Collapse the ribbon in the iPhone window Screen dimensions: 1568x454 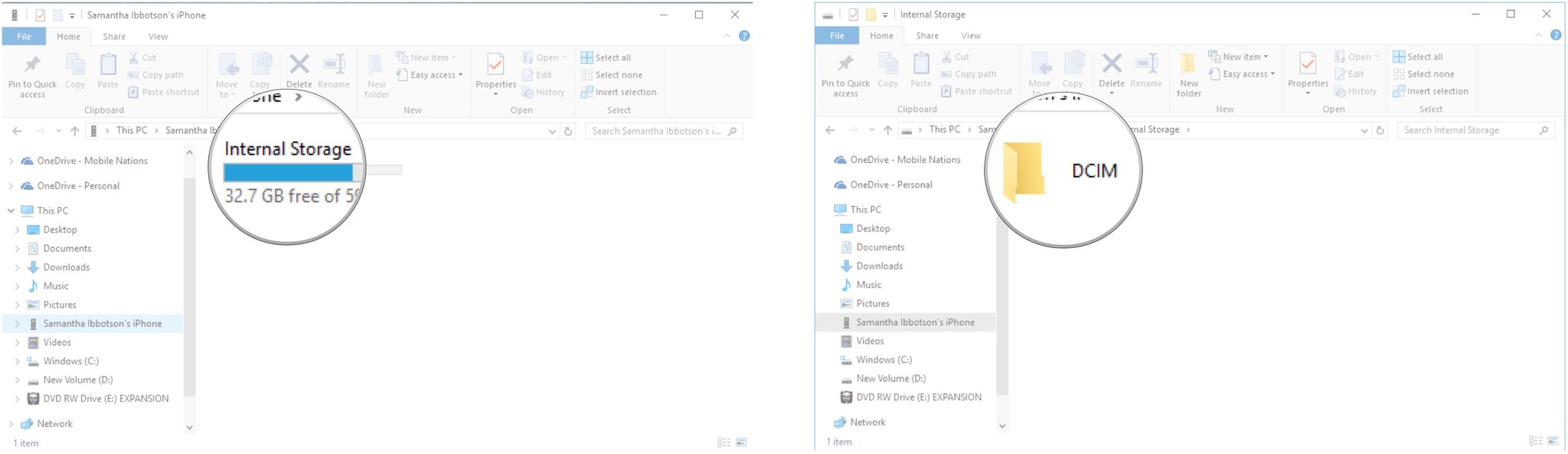(727, 36)
